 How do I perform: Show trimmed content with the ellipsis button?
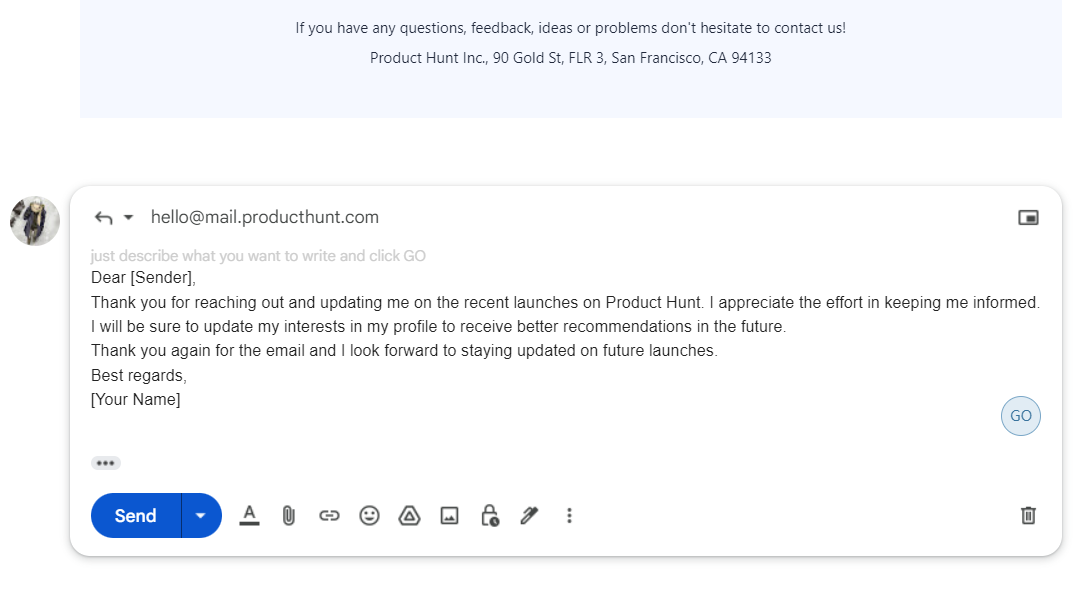point(105,463)
